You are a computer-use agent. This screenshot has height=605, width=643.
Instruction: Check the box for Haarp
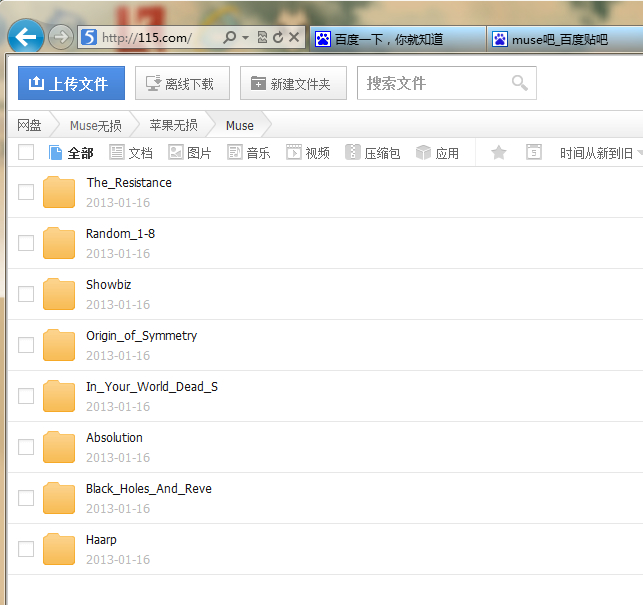[26, 549]
